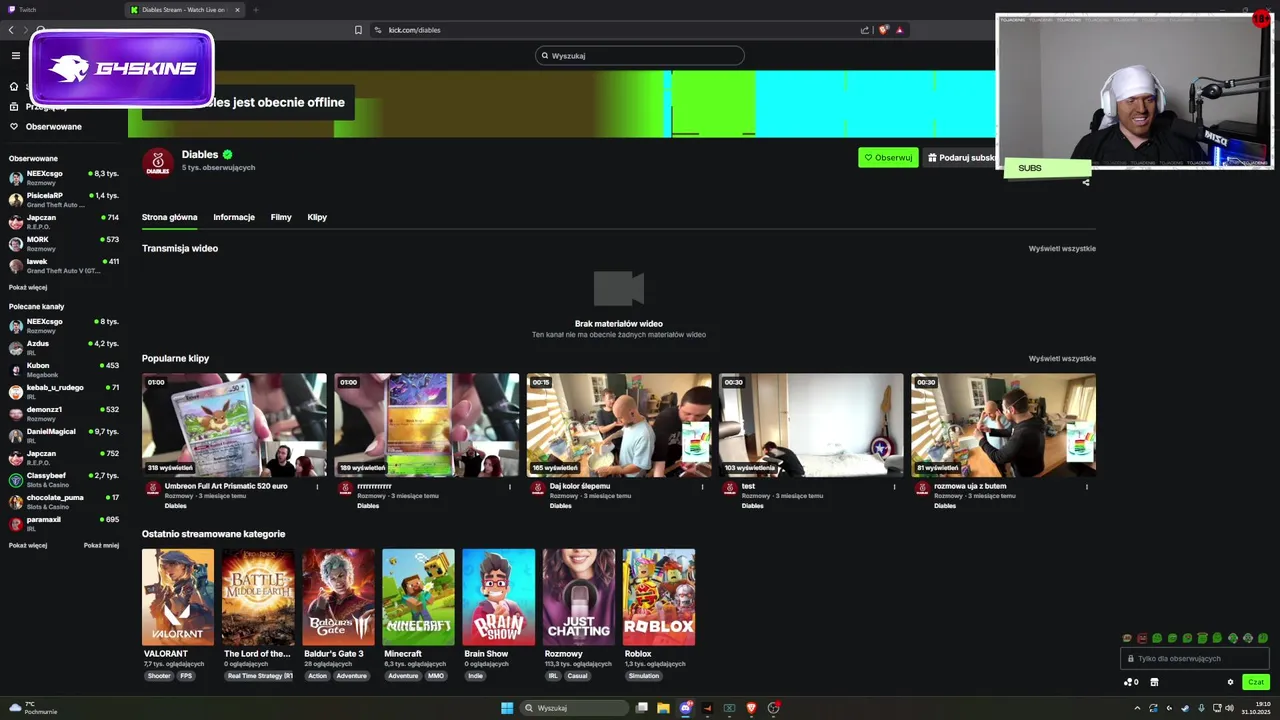Click the MMO tag under Minecraft
The width and height of the screenshot is (1280, 720).
click(436, 676)
